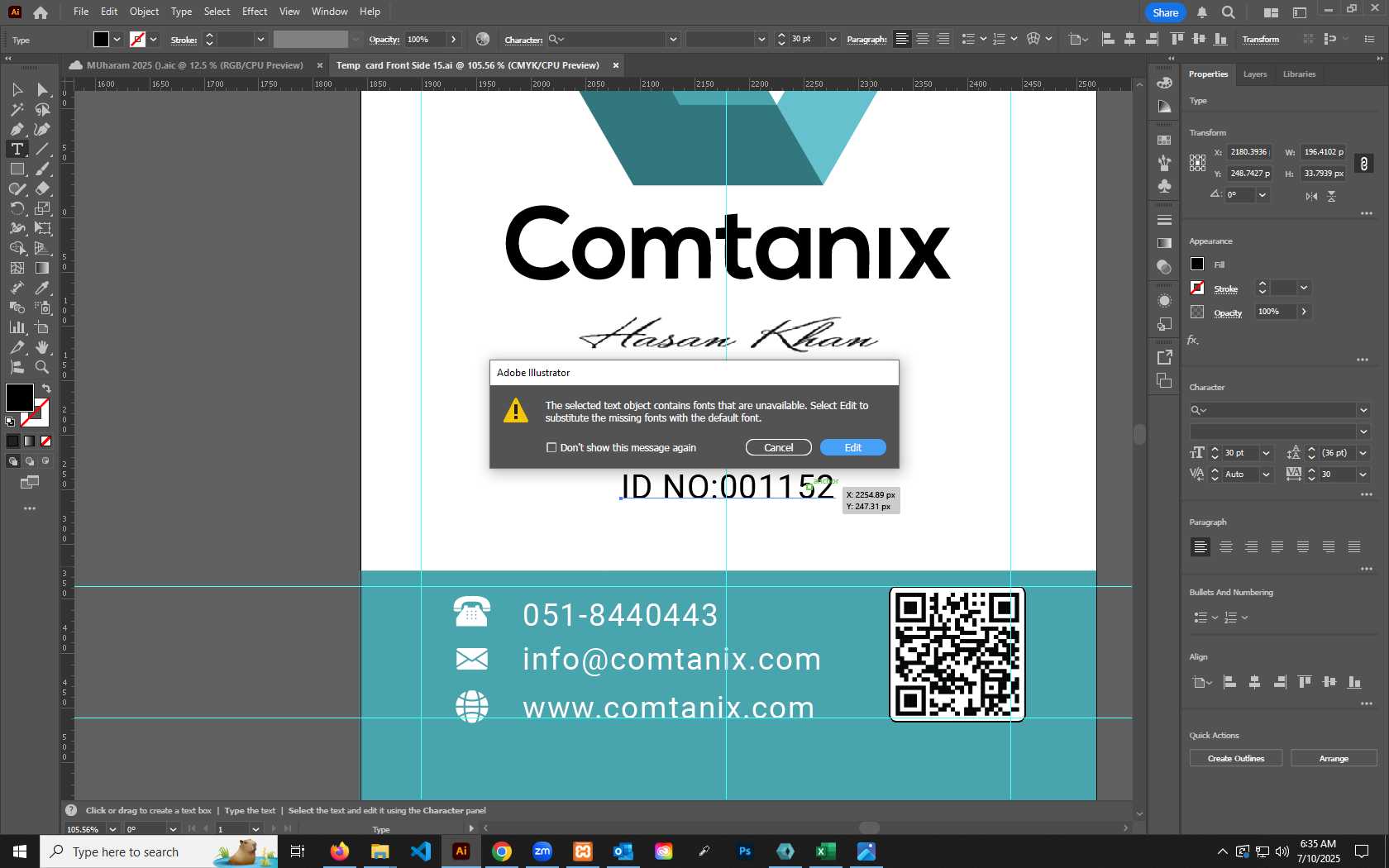Click the X position field in Transform

[x=1248, y=152]
